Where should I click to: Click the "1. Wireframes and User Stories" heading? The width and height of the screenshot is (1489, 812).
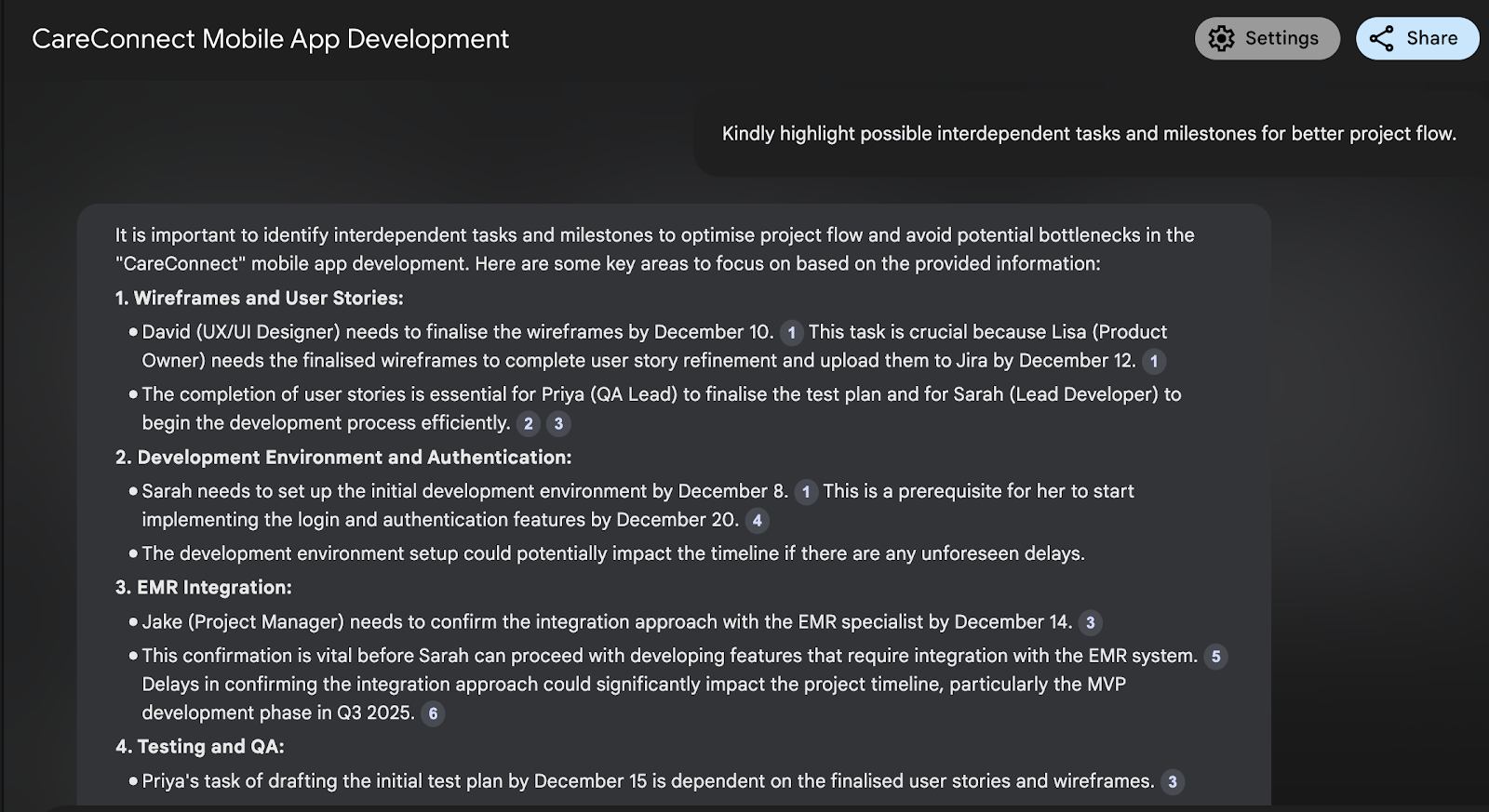tap(259, 299)
